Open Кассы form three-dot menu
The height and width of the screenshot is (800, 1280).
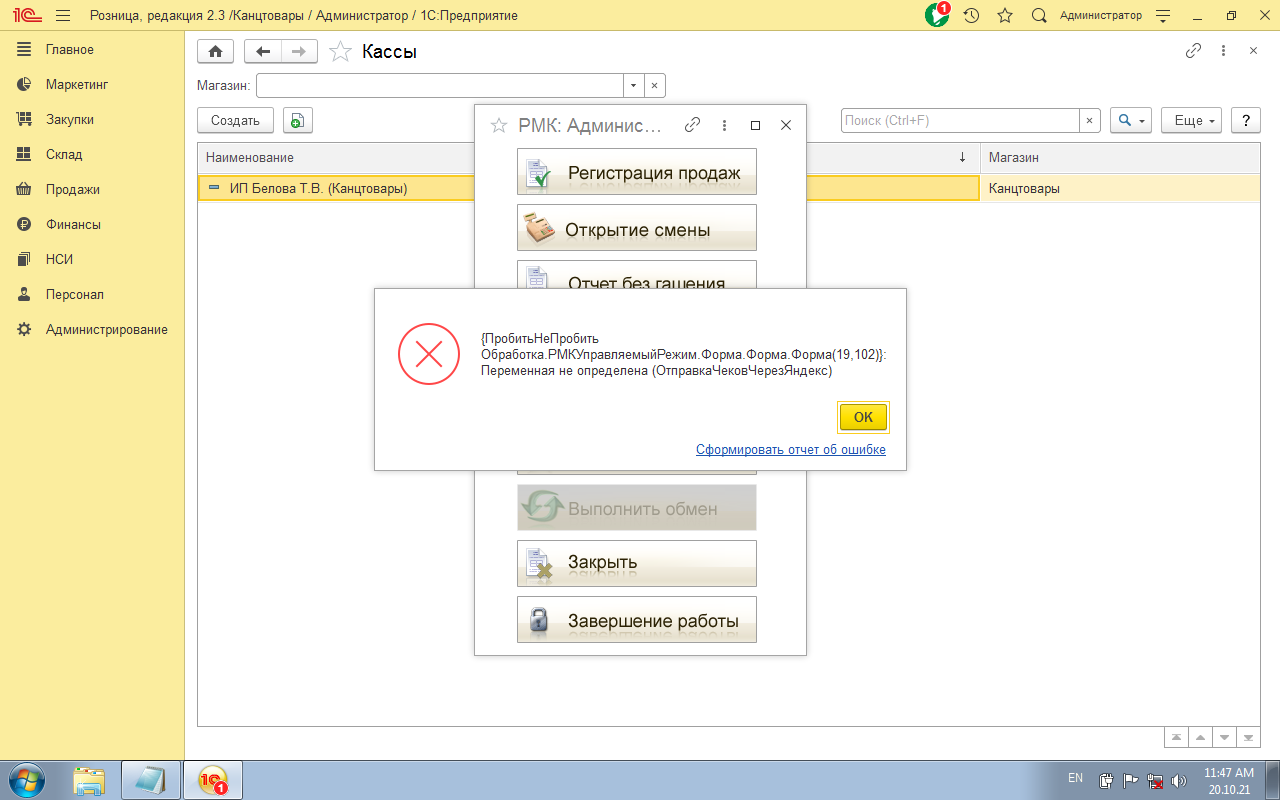coord(1223,51)
